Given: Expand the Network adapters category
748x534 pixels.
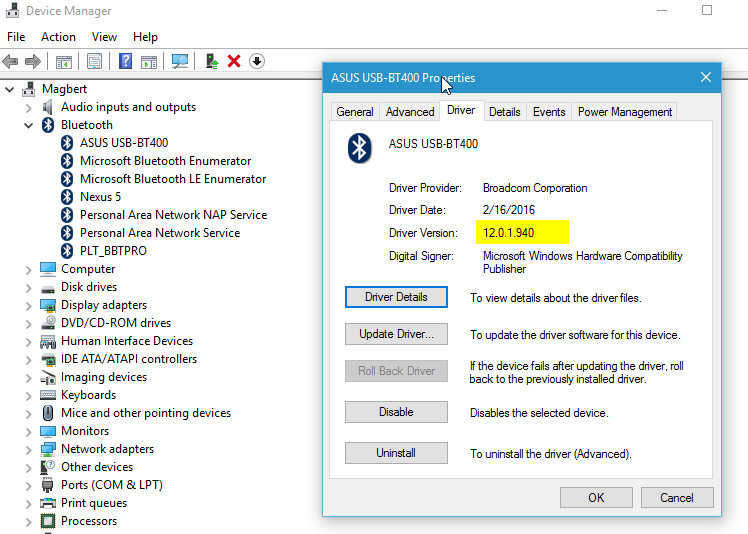Looking at the screenshot, I should tap(29, 450).
